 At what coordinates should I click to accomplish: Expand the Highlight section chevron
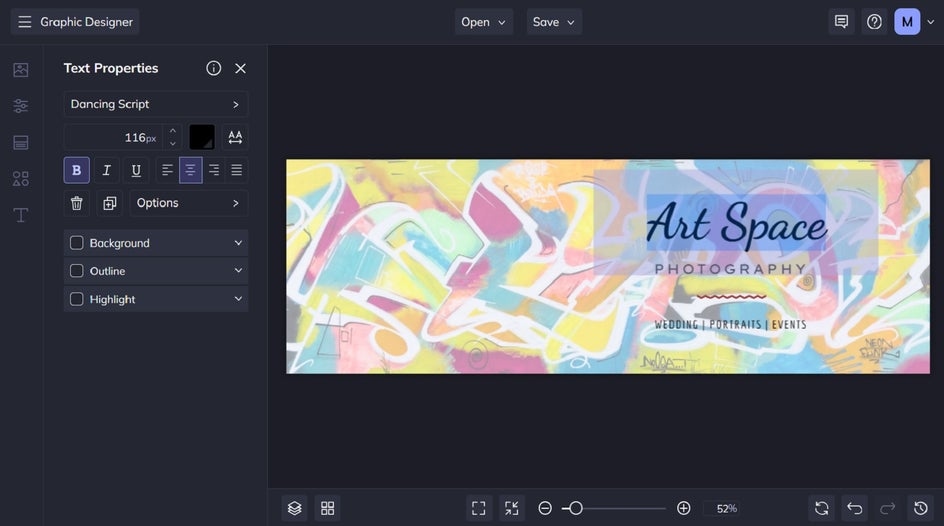[x=238, y=299]
